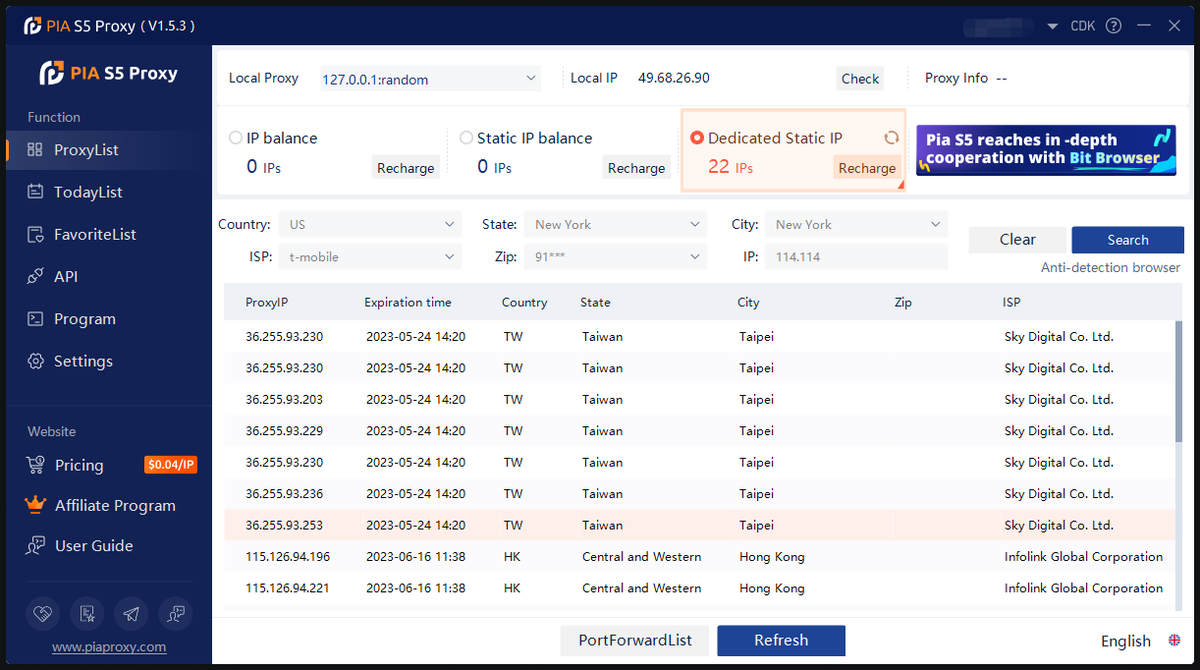Click the State column header
This screenshot has width=1200, height=670.
[x=595, y=302]
